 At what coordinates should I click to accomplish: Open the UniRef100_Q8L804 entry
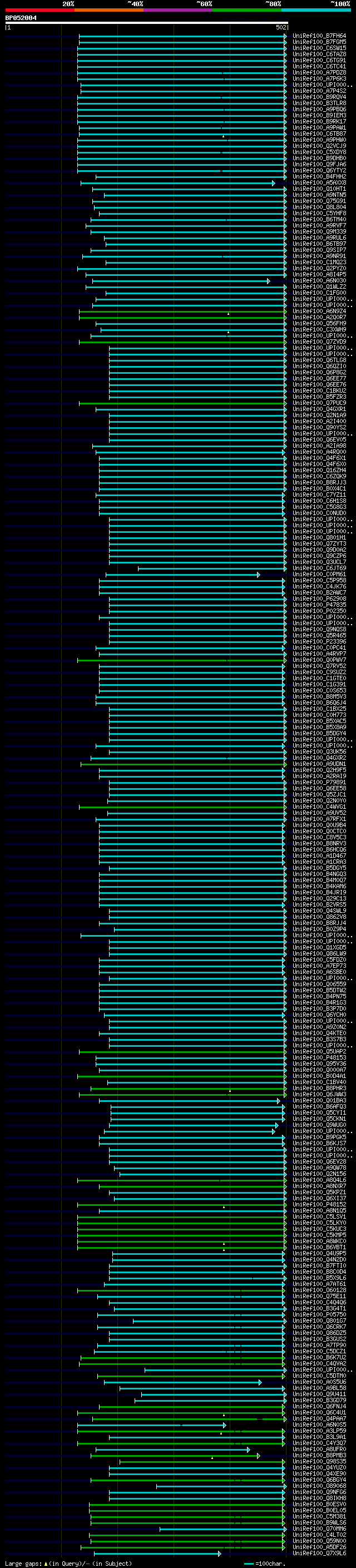(319, 207)
